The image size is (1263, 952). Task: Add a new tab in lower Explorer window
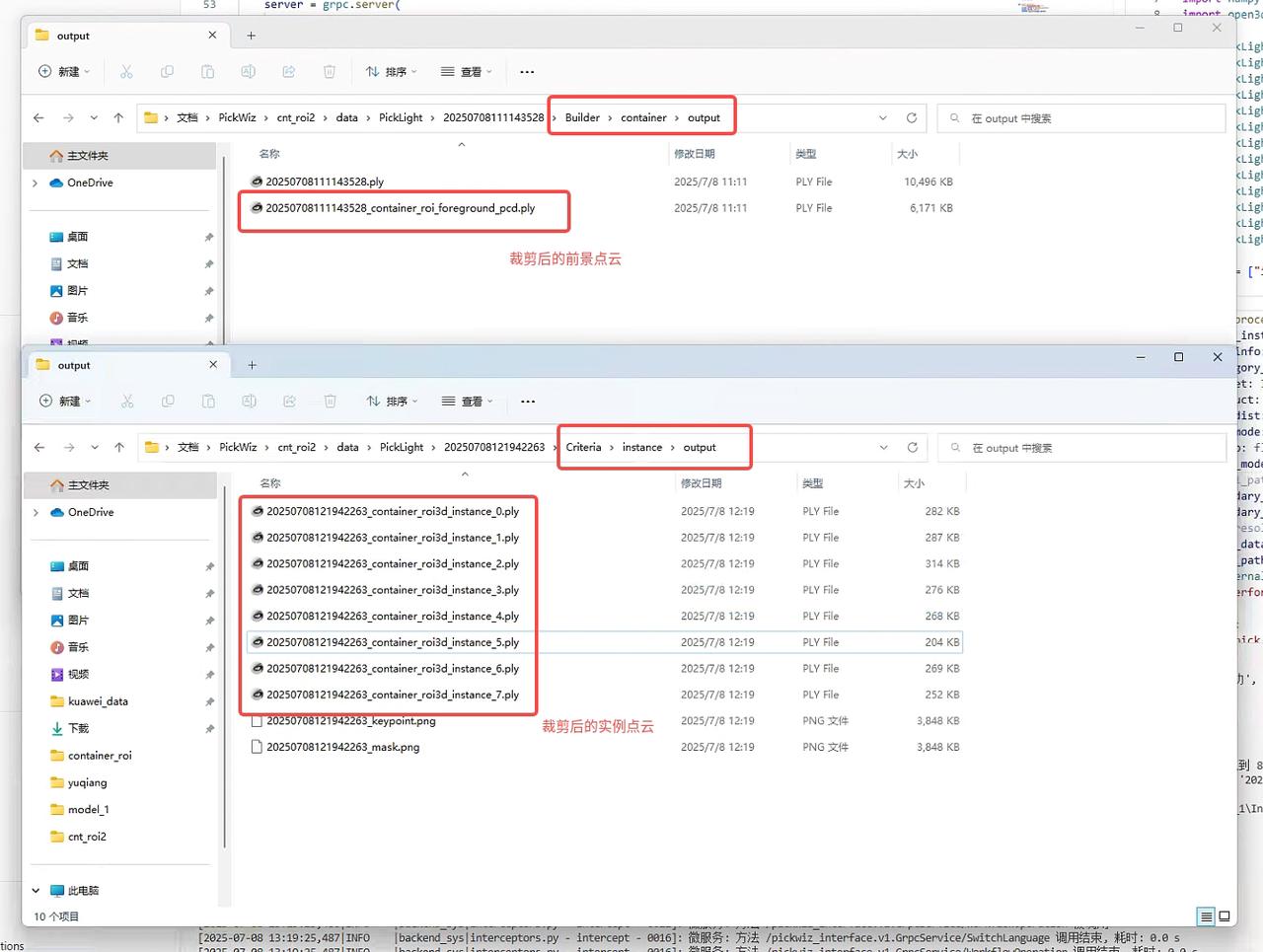tap(252, 365)
